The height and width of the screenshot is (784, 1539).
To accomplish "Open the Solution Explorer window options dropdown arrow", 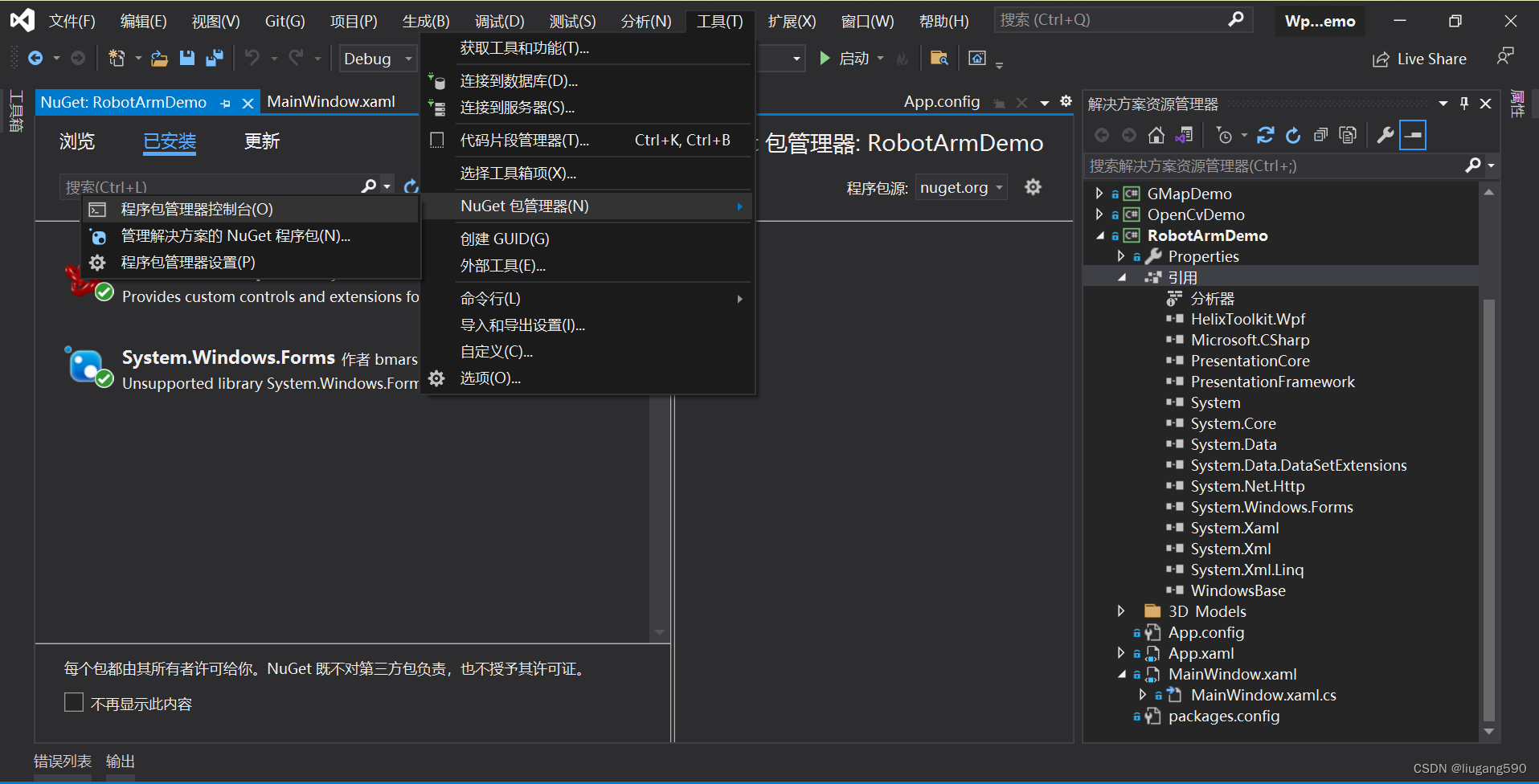I will pos(1443,103).
